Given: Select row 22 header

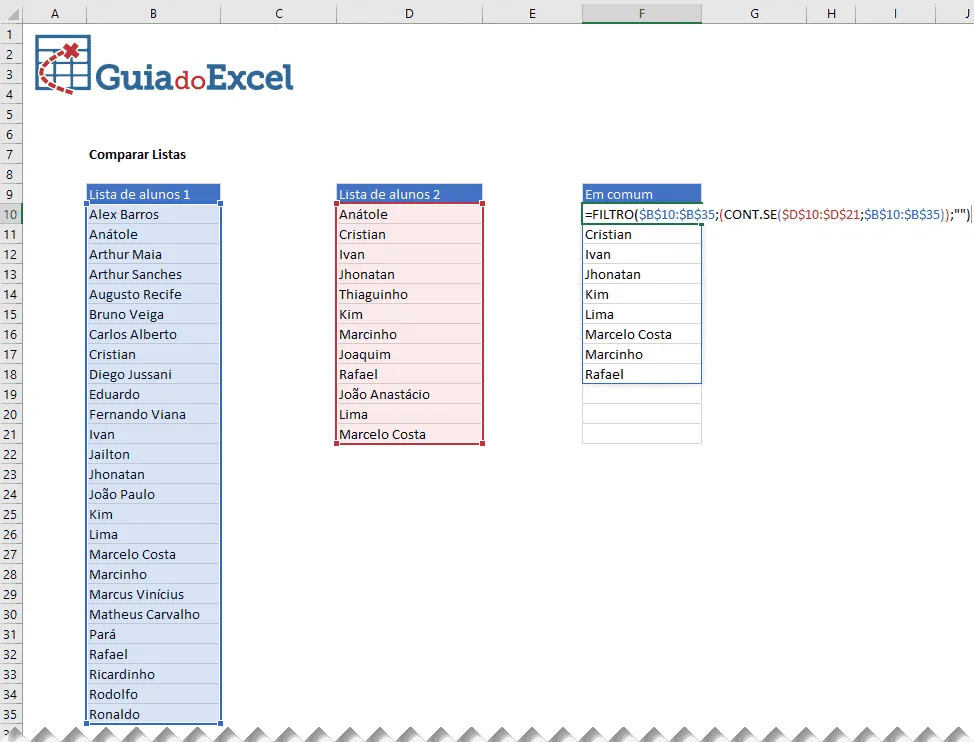Looking at the screenshot, I should coord(11,455).
